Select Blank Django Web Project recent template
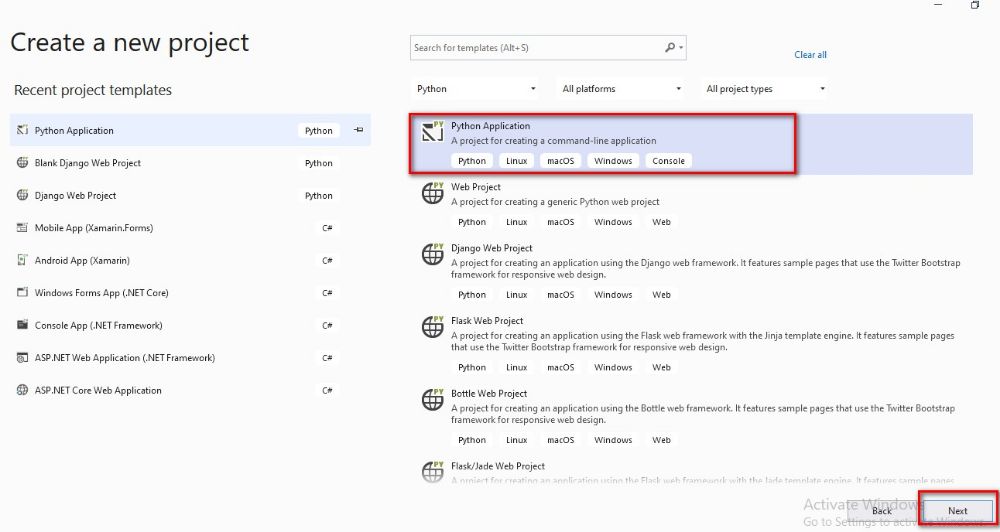 (190, 163)
